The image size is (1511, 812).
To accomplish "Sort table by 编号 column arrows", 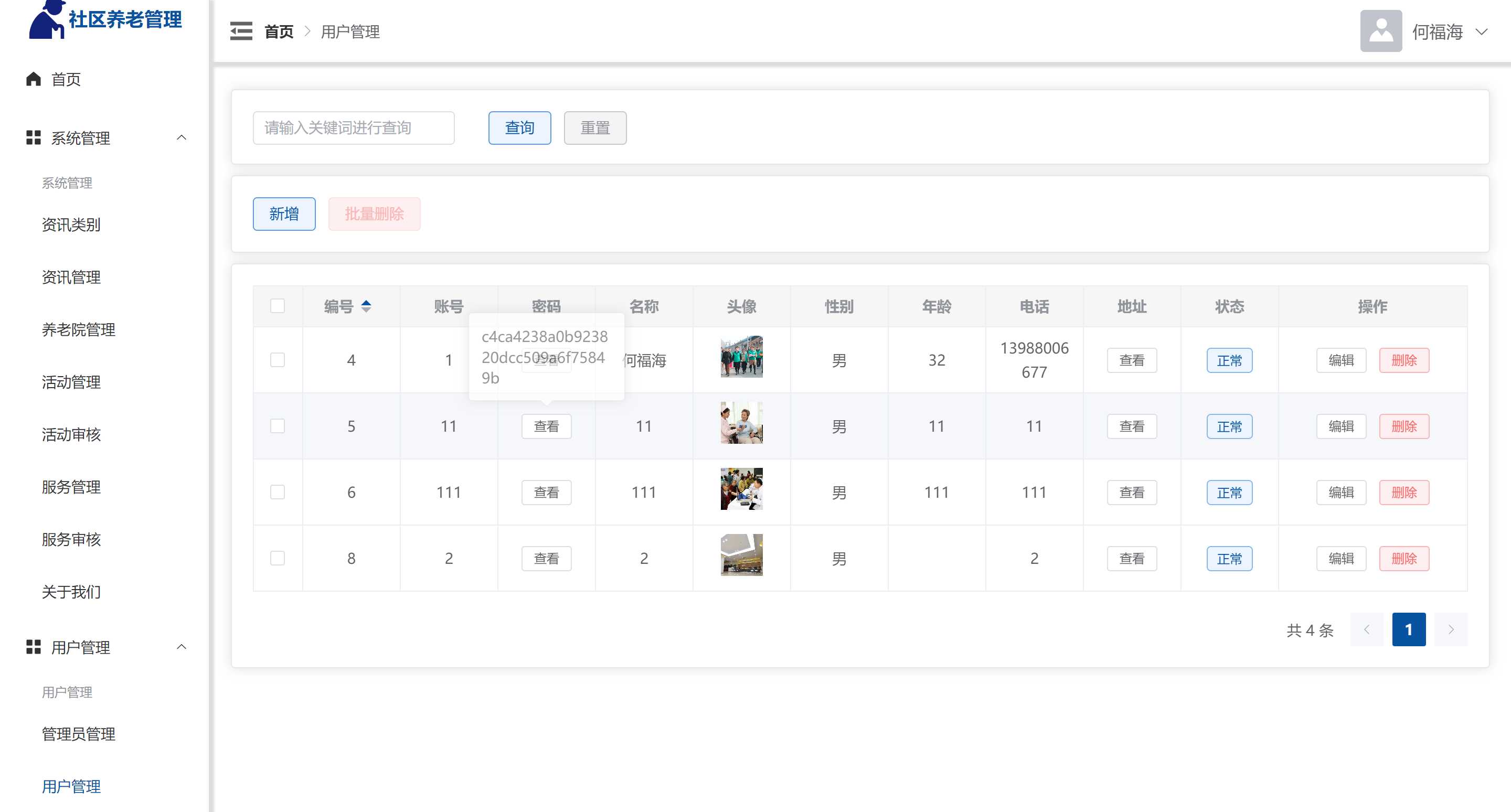I will click(366, 306).
